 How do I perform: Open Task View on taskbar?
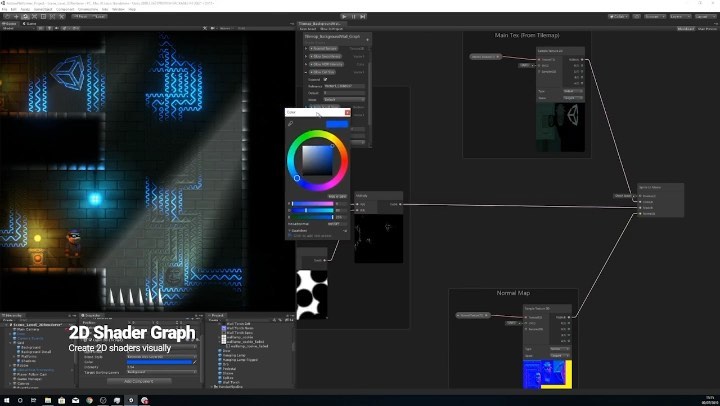(34, 400)
